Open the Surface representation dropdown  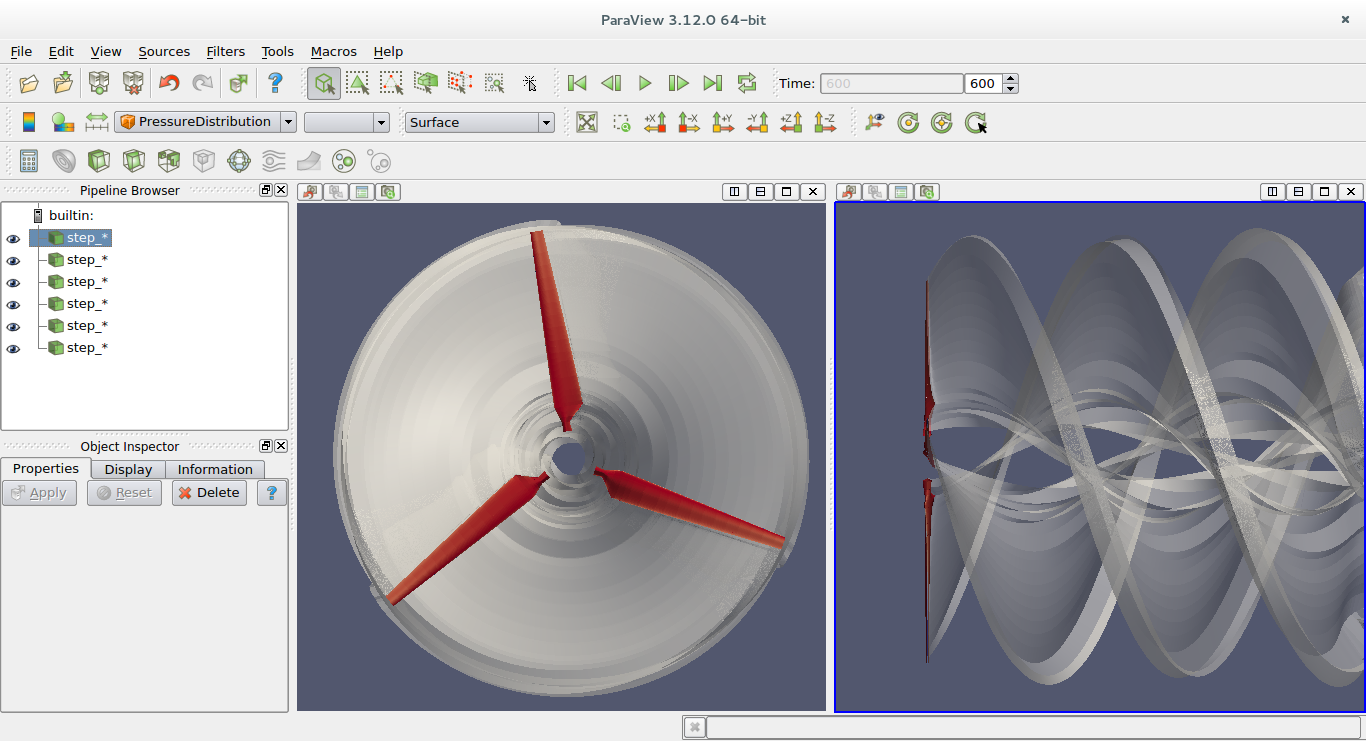(479, 121)
